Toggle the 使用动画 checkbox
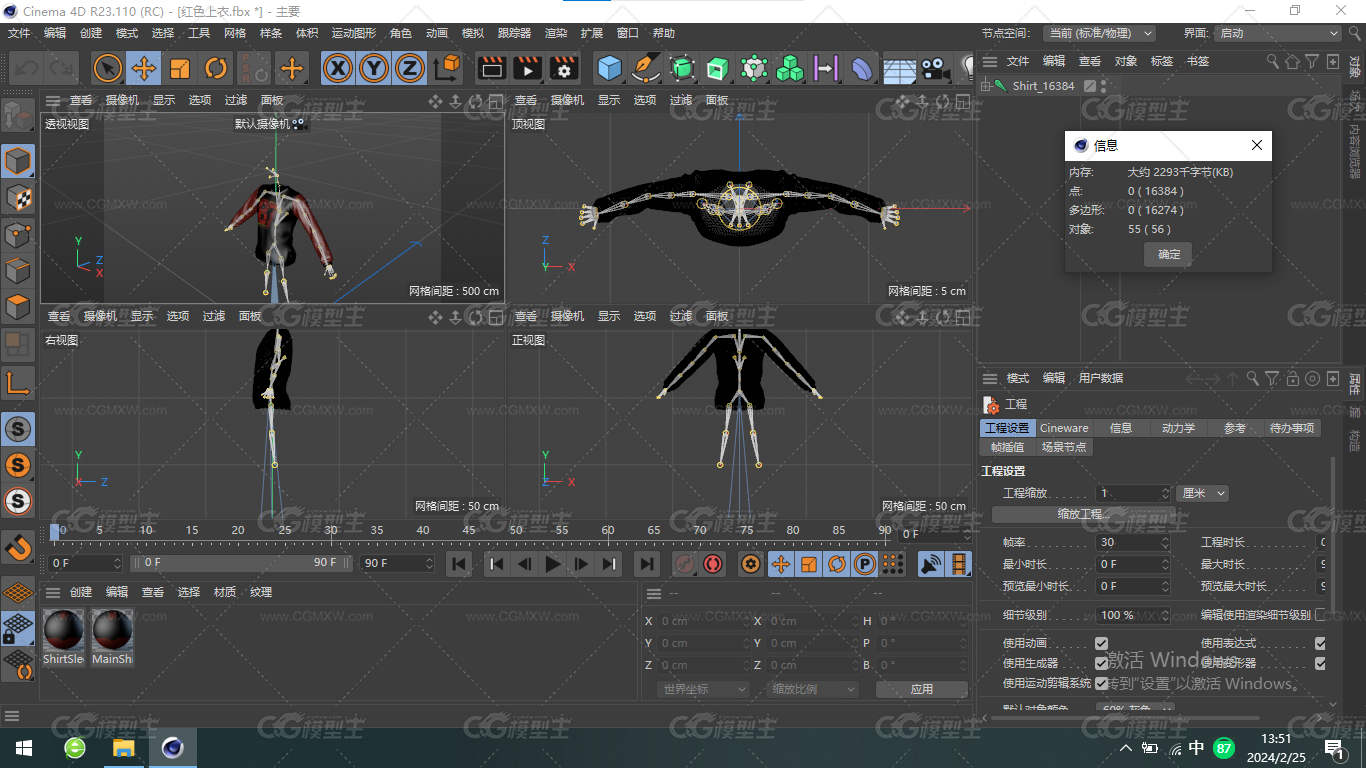1366x768 pixels. [x=1101, y=643]
